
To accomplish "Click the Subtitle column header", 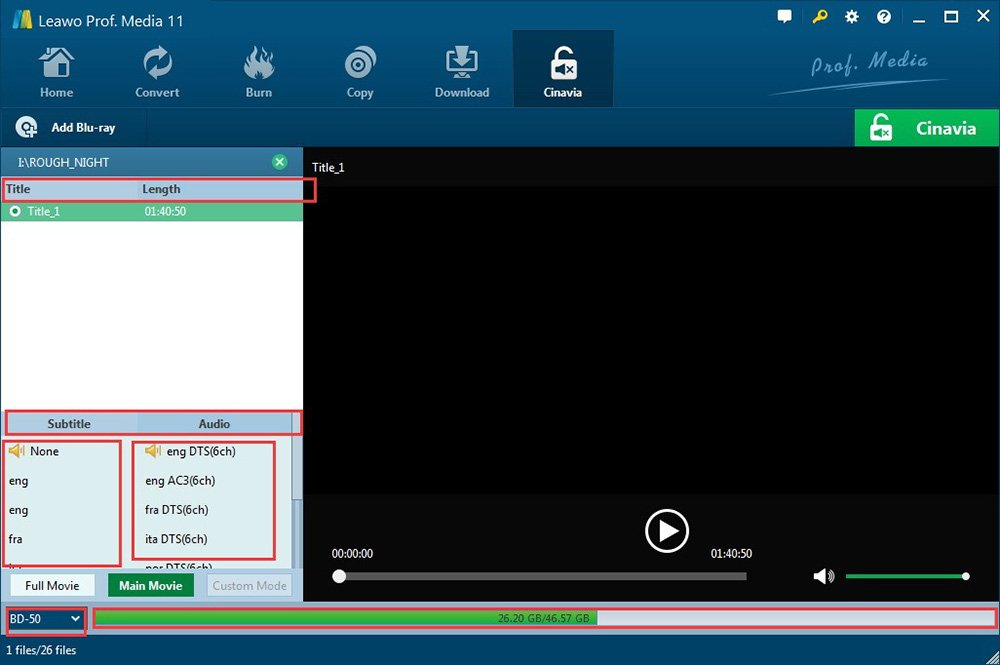I will 69,423.
